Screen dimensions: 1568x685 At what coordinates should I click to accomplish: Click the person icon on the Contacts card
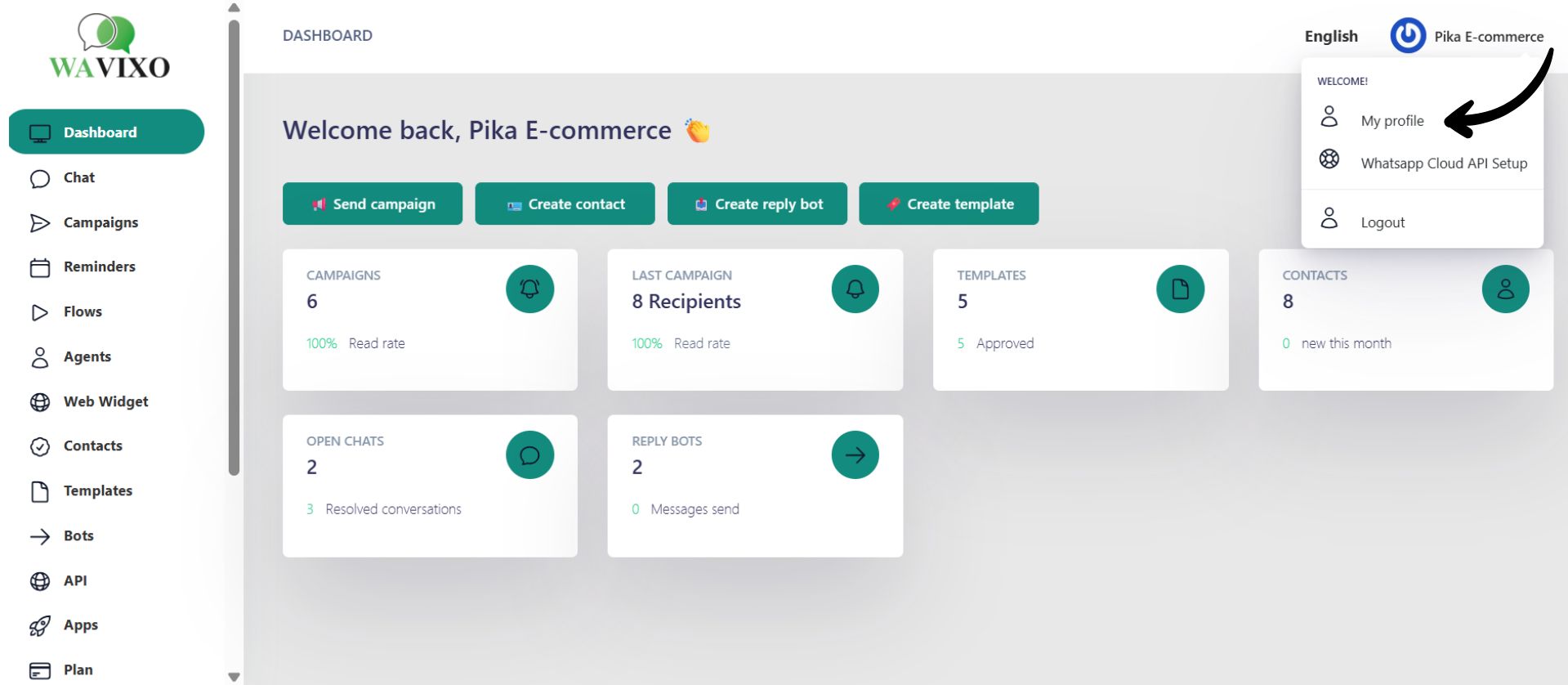tap(1505, 289)
